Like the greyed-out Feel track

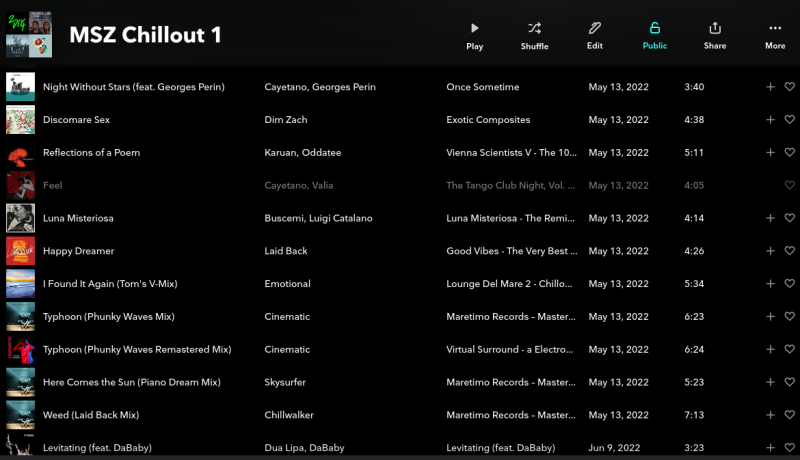click(789, 185)
